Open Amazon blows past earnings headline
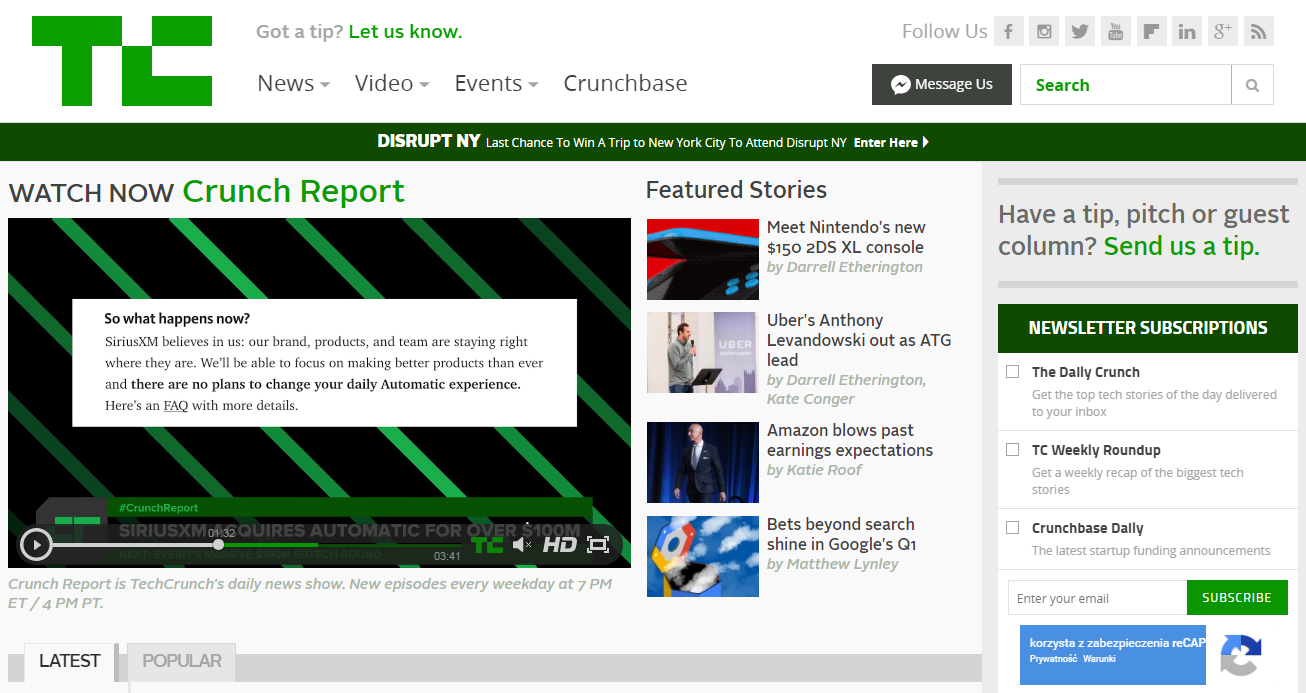 pyautogui.click(x=850, y=440)
